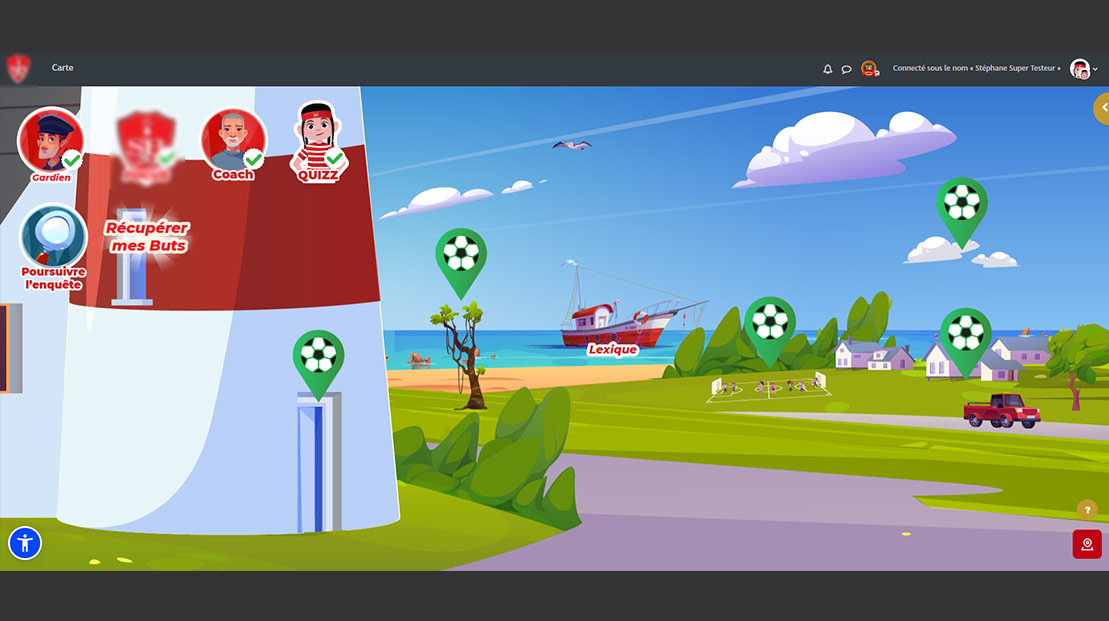Click Récupérer mes Buts
Screen dimensions: 1109x621
pos(148,237)
